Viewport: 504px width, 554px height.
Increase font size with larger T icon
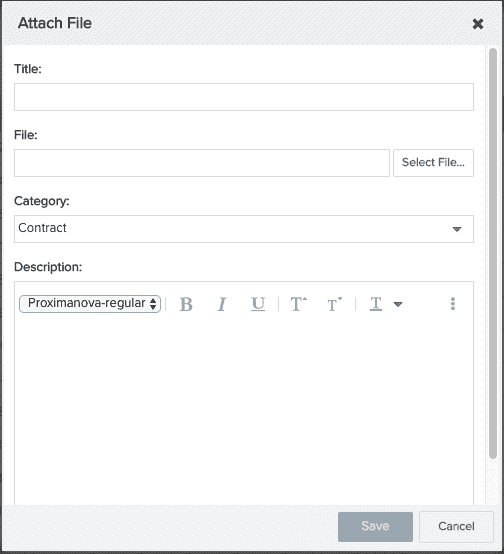click(x=298, y=304)
